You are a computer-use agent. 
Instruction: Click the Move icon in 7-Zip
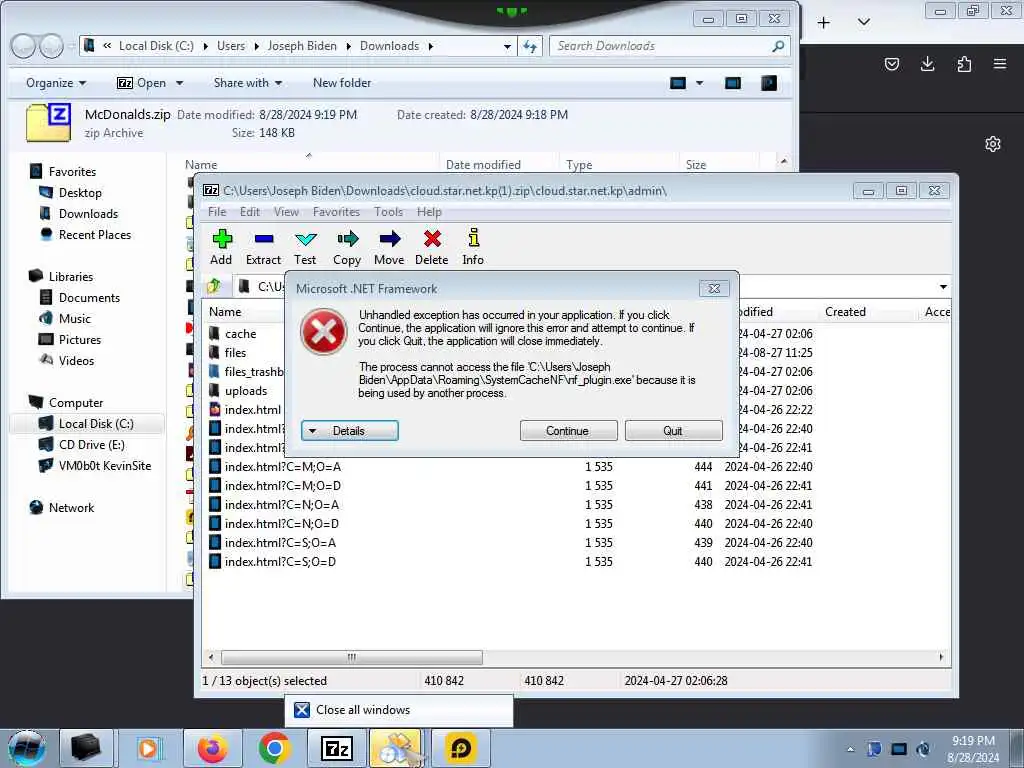389,239
